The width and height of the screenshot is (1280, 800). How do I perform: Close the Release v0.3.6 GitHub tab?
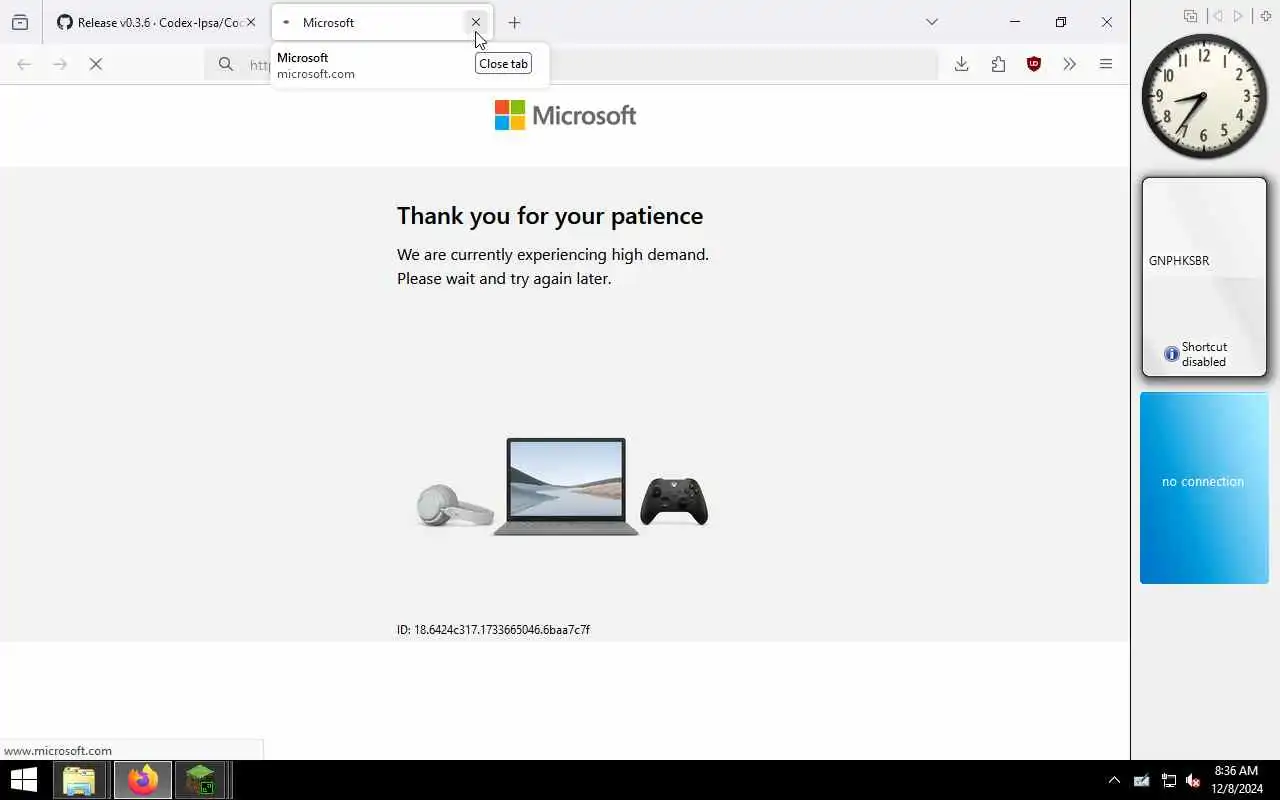click(251, 22)
